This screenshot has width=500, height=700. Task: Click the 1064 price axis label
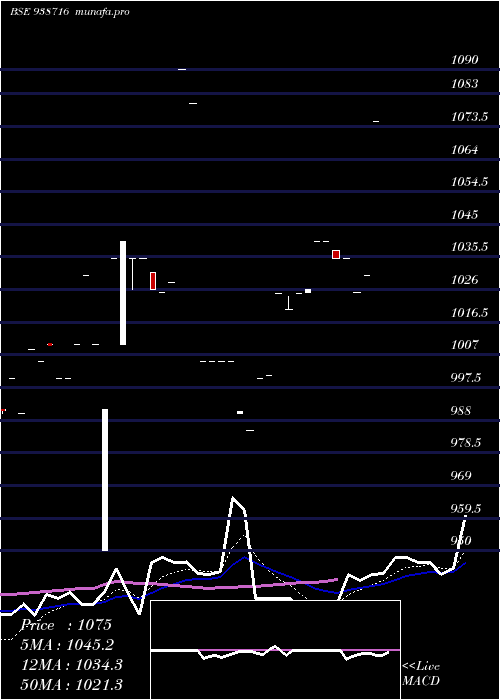coord(464,150)
